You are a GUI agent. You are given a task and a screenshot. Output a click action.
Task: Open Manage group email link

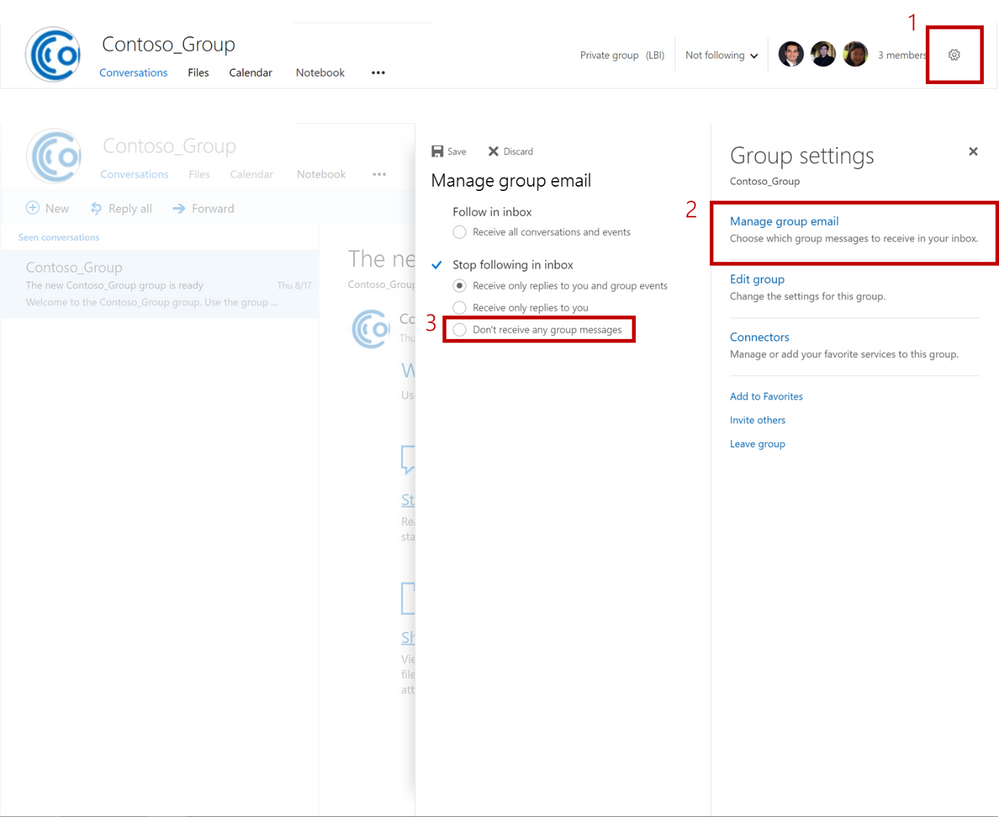(784, 221)
